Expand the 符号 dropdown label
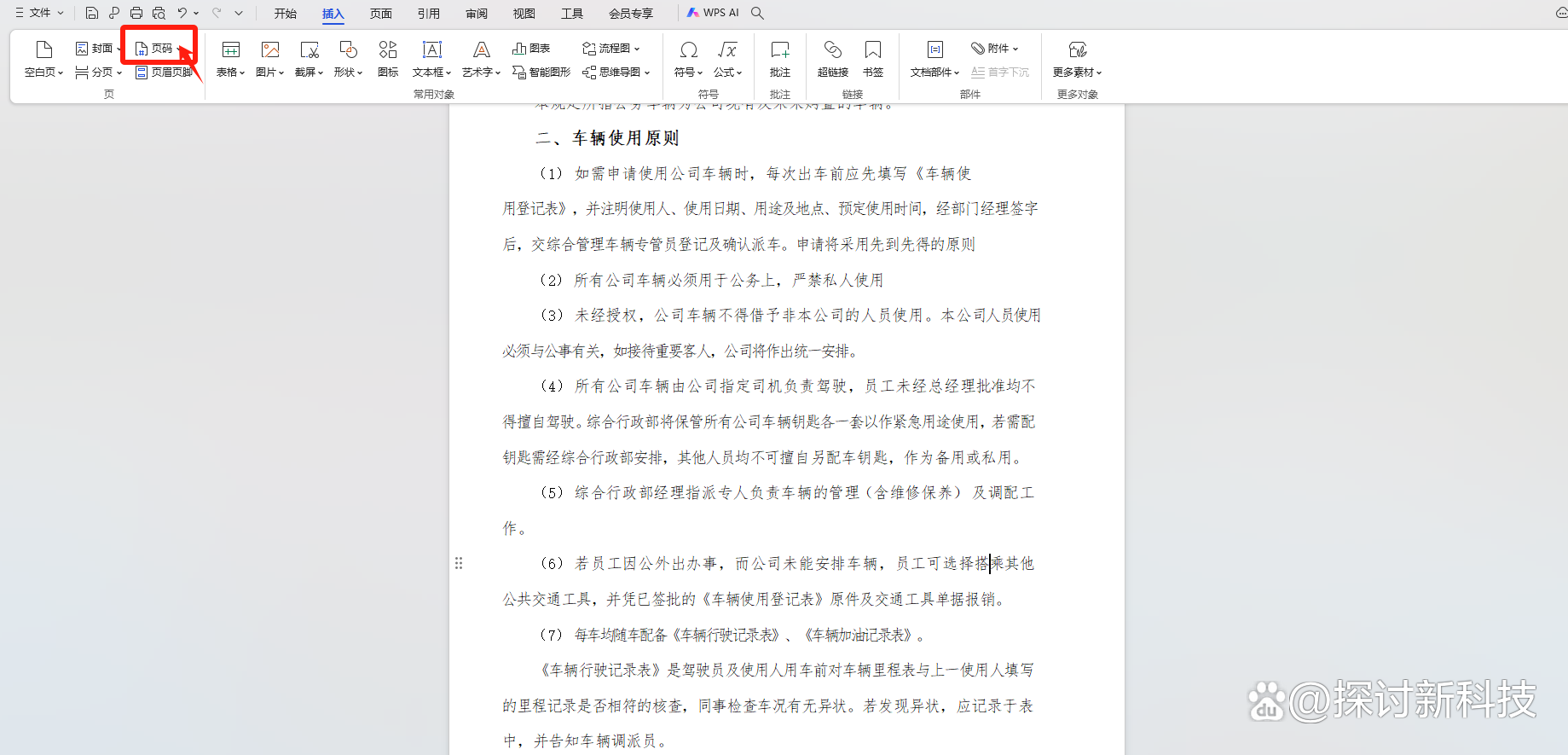Image resolution: width=1568 pixels, height=755 pixels. (689, 73)
